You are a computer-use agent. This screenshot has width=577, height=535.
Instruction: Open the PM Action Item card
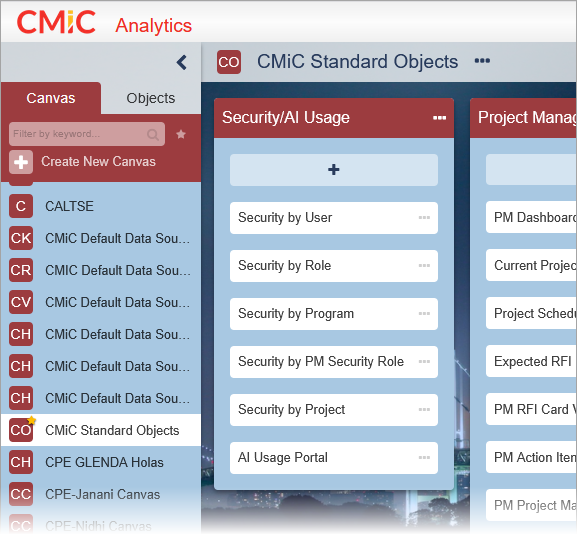pos(531,457)
